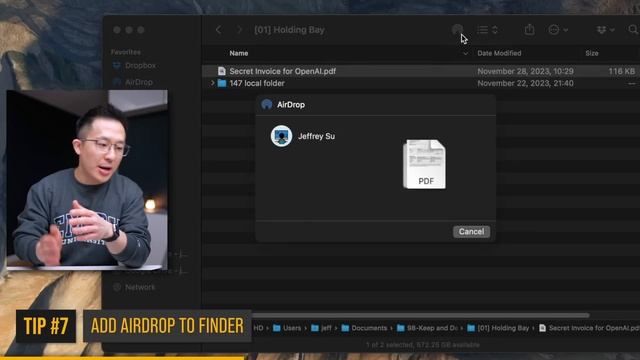Choose Jeffrey Su as AirDrop recipient

pyautogui.click(x=303, y=136)
